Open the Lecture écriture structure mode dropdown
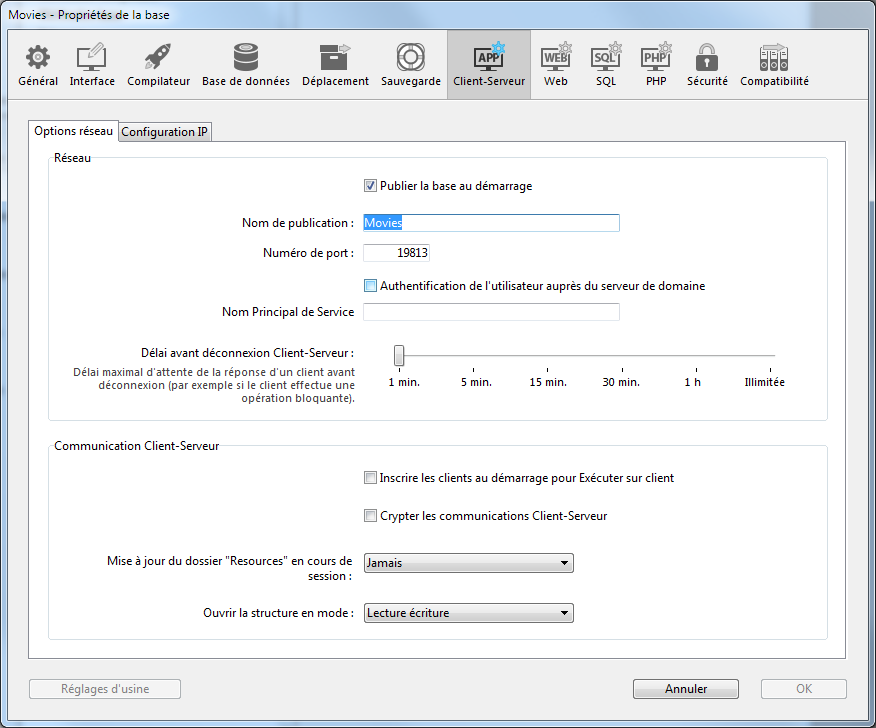The height and width of the screenshot is (728, 876). click(468, 613)
